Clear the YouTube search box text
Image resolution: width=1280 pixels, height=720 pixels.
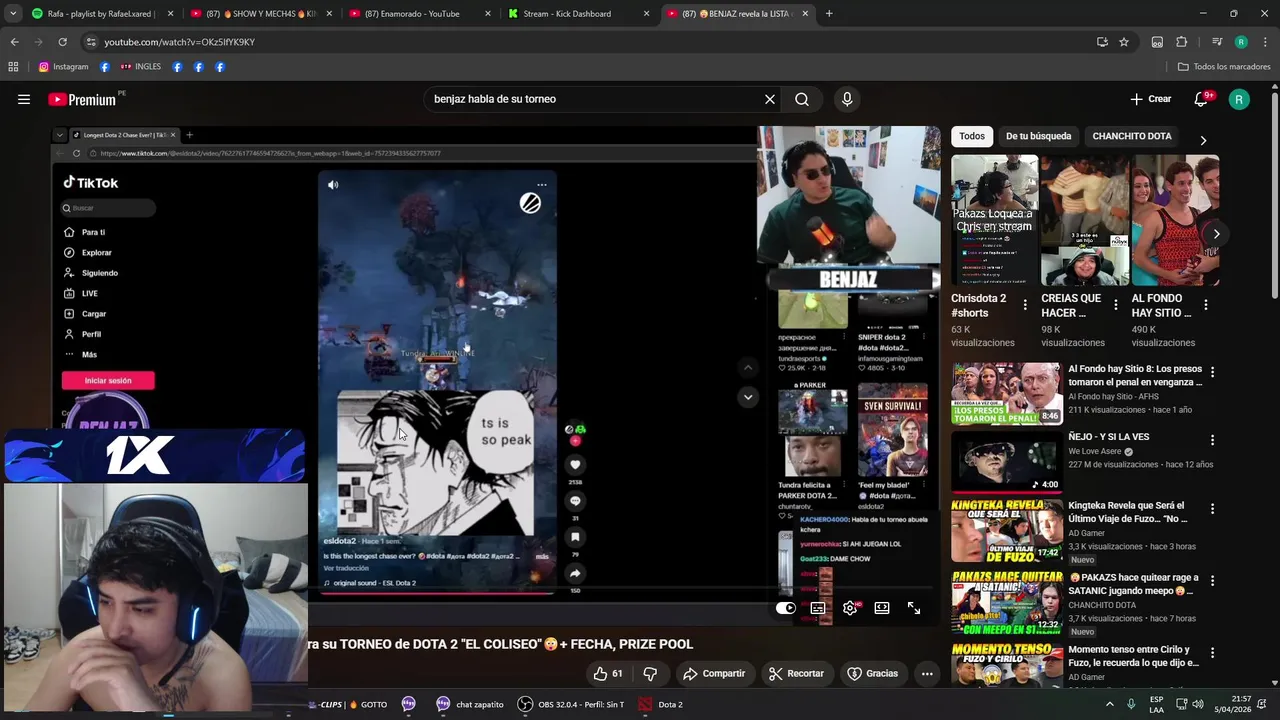769,99
